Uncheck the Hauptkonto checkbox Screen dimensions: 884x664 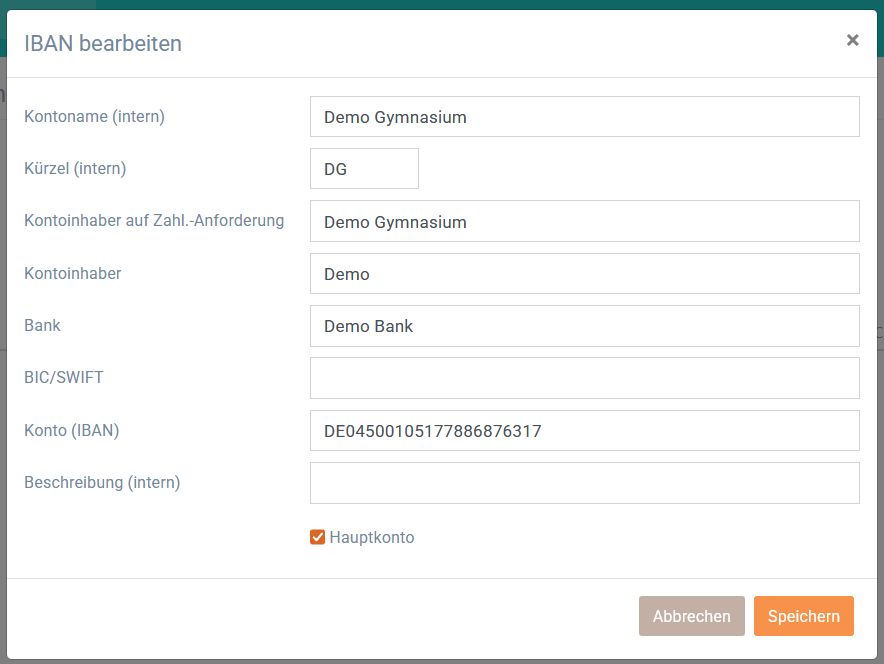coord(317,537)
